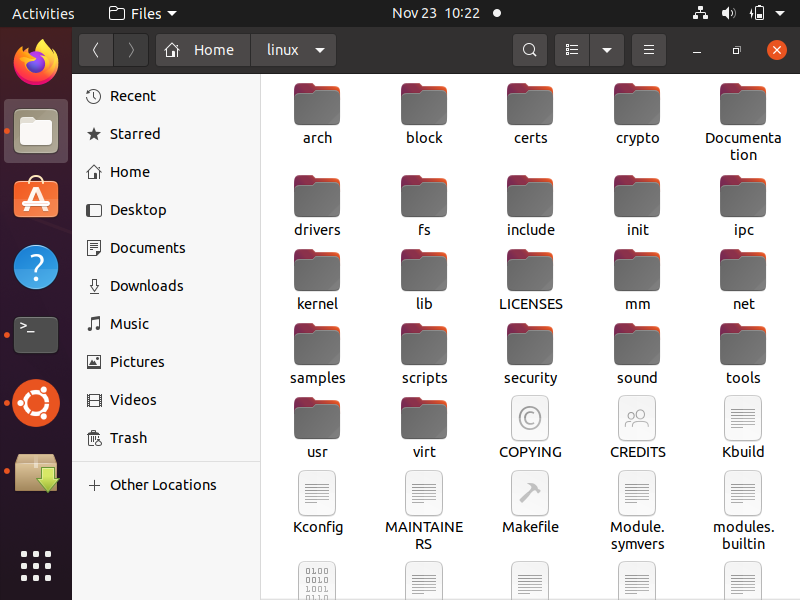Select Downloads in the sidebar
Screen dimensions: 800x600
tap(146, 286)
